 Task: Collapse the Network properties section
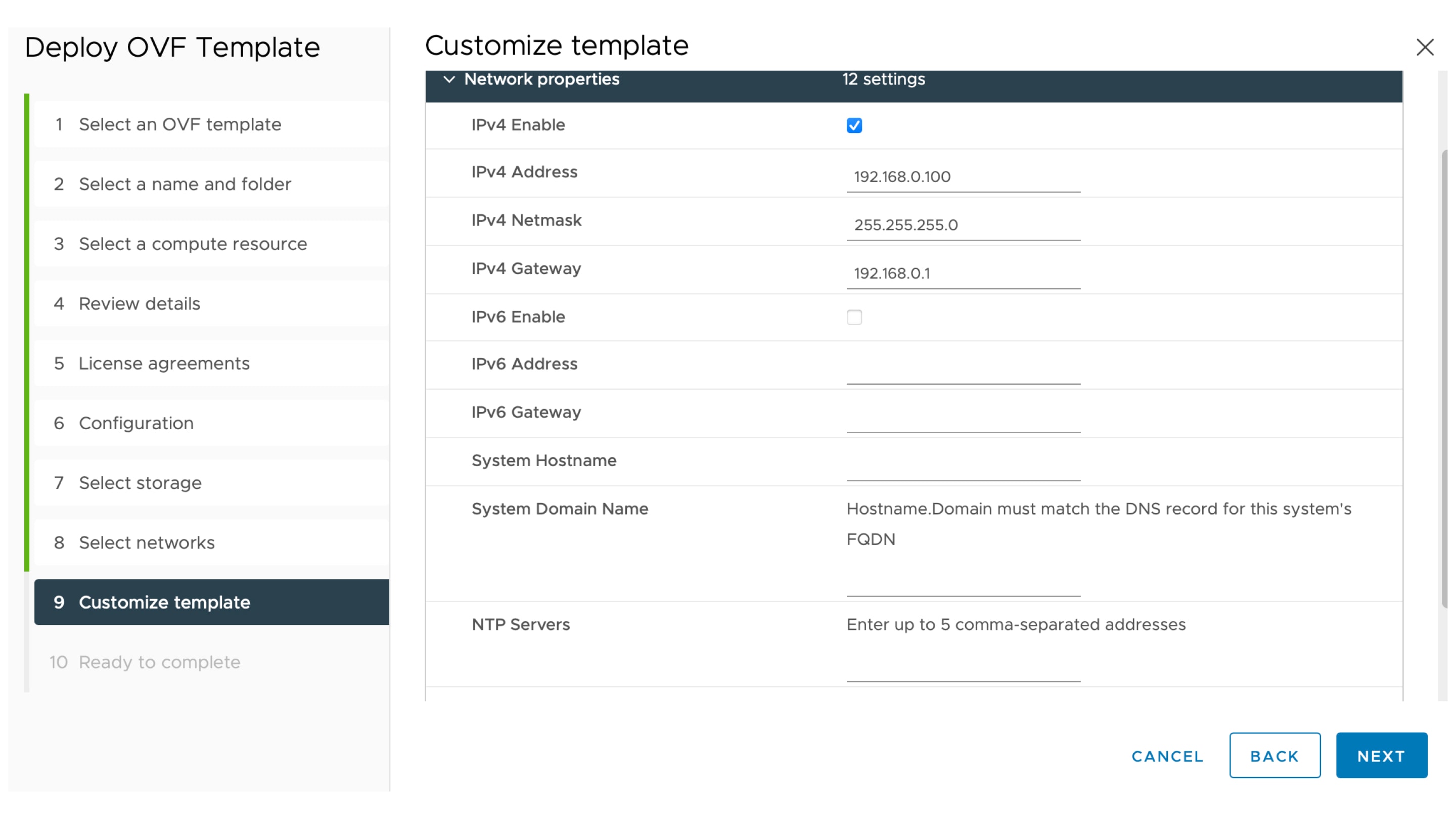point(449,79)
